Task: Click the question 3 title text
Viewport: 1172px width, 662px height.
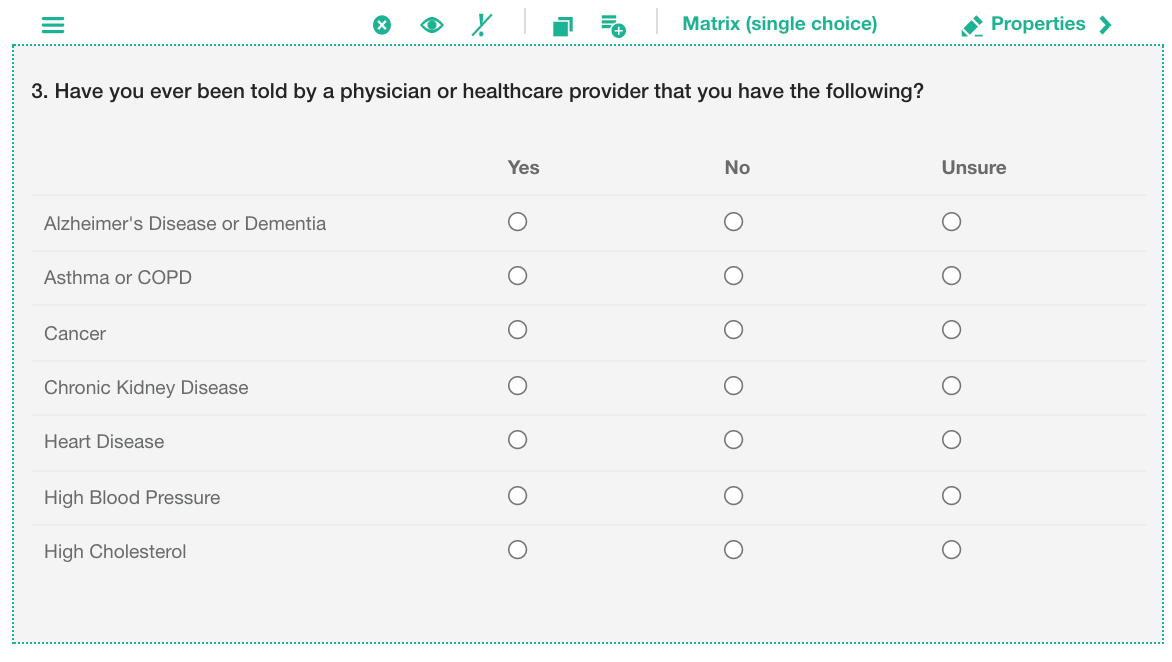Action: point(477,92)
